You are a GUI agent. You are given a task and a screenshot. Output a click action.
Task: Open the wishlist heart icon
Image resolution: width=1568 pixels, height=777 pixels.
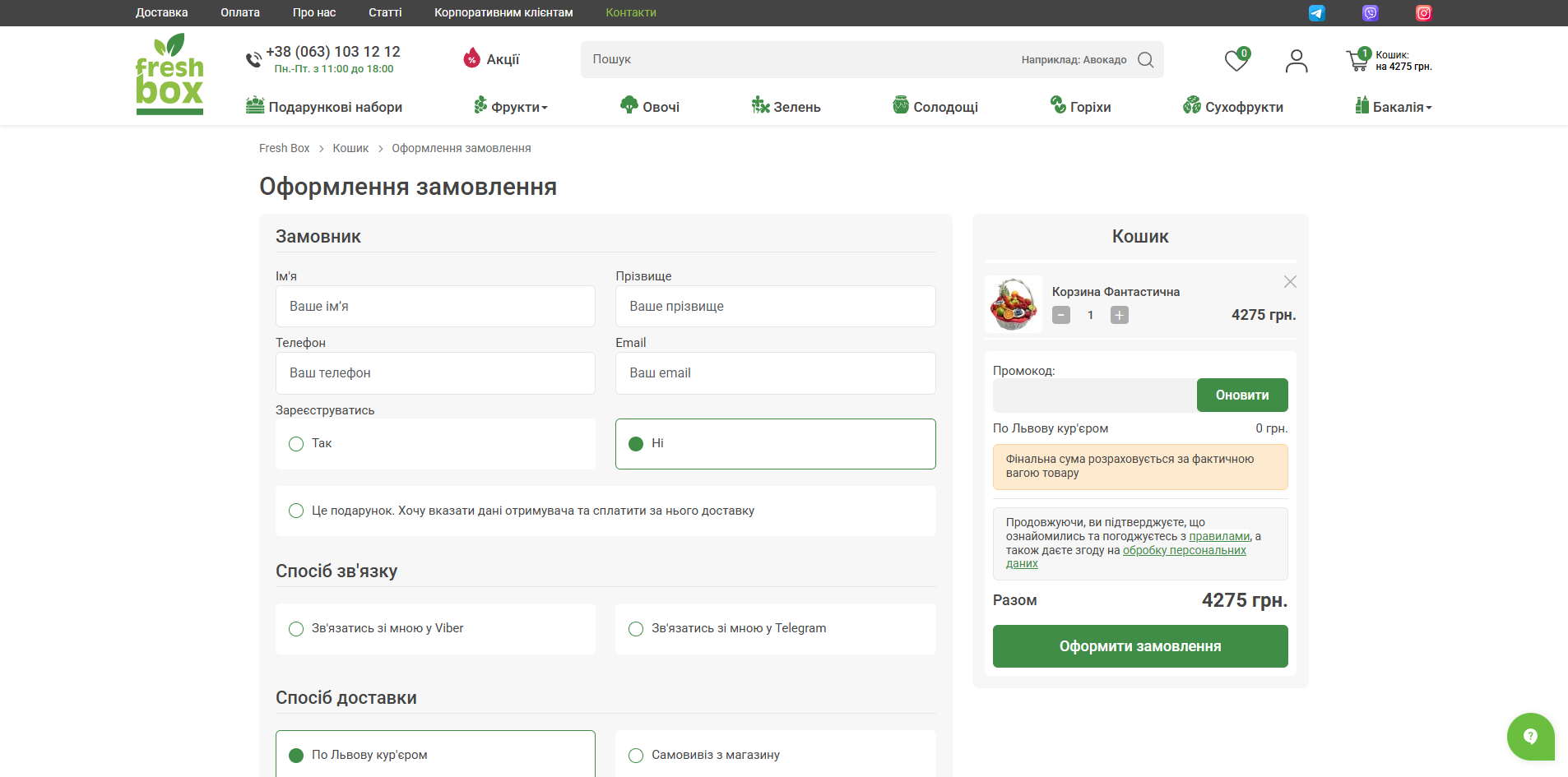pyautogui.click(x=1236, y=59)
